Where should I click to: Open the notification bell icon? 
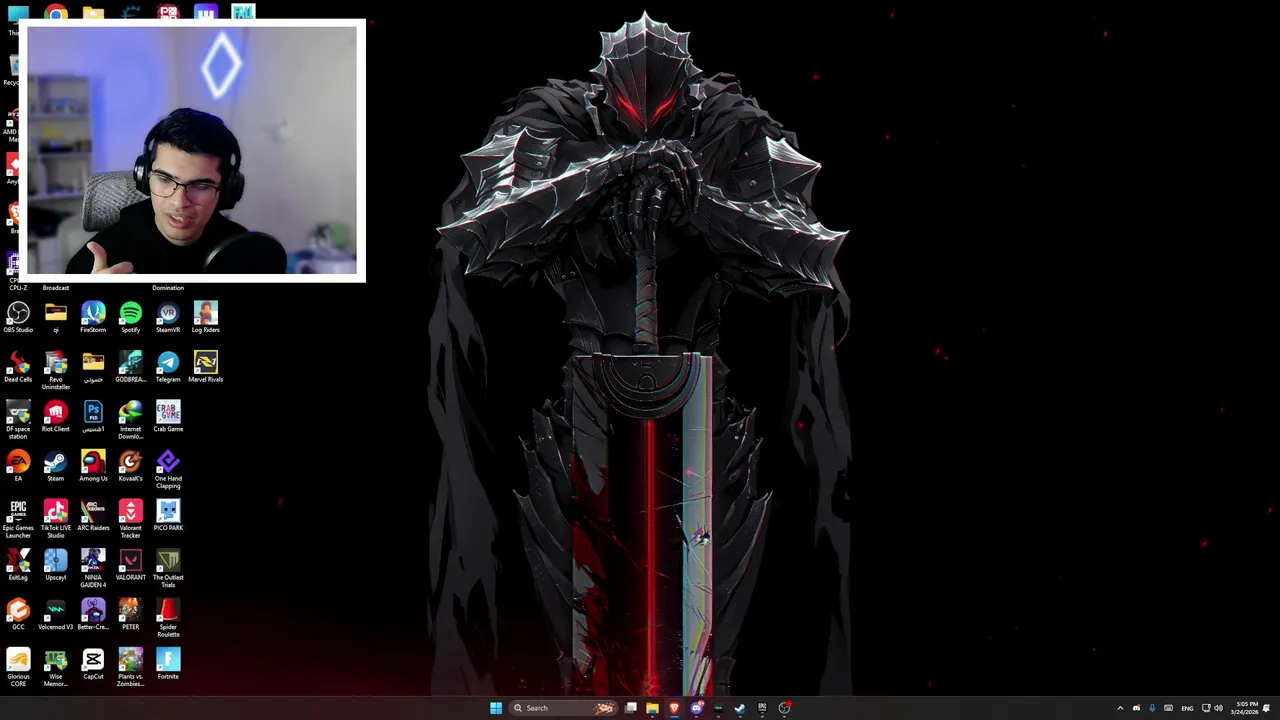1267,708
